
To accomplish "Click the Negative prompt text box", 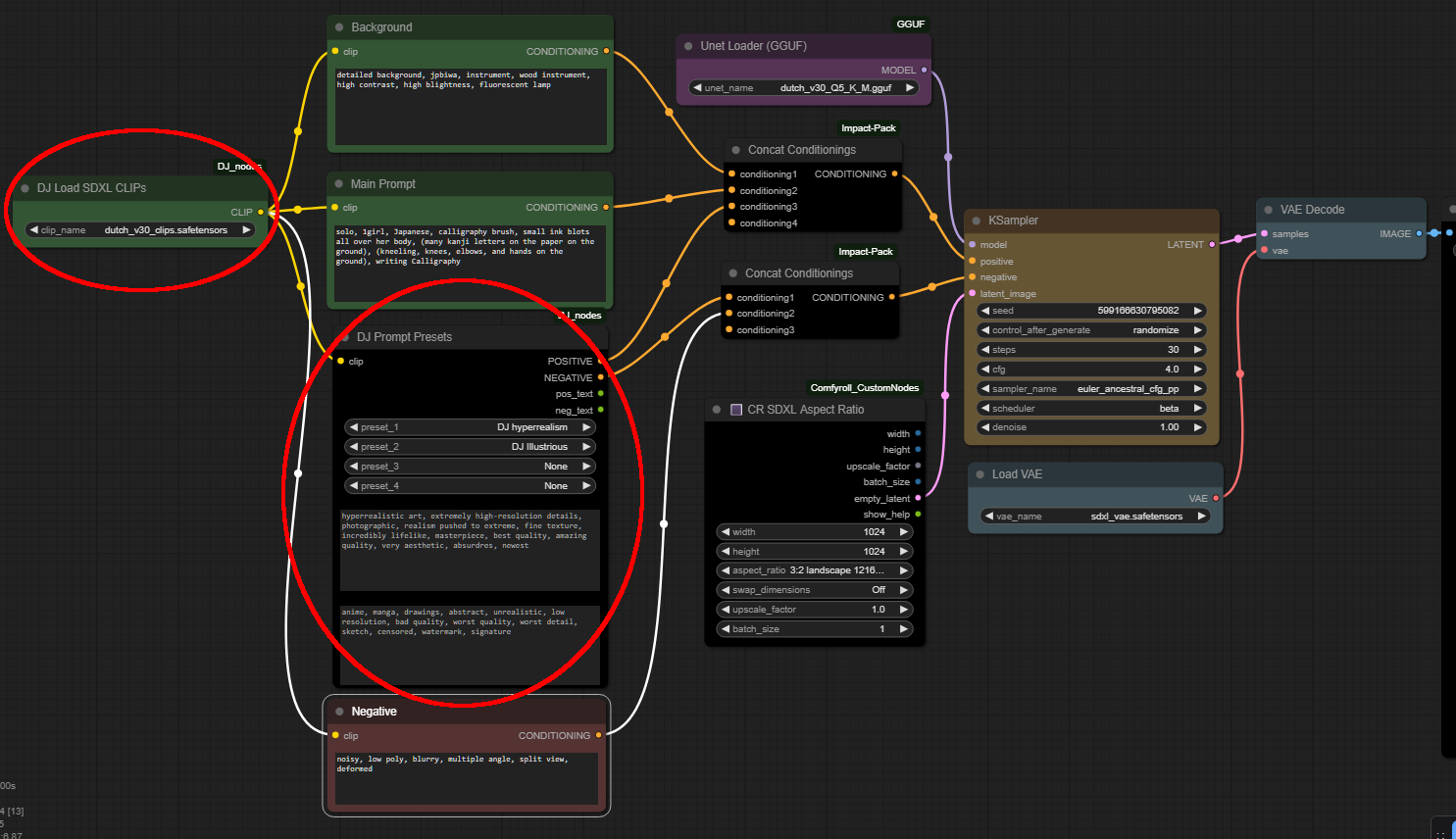I will coord(467,778).
